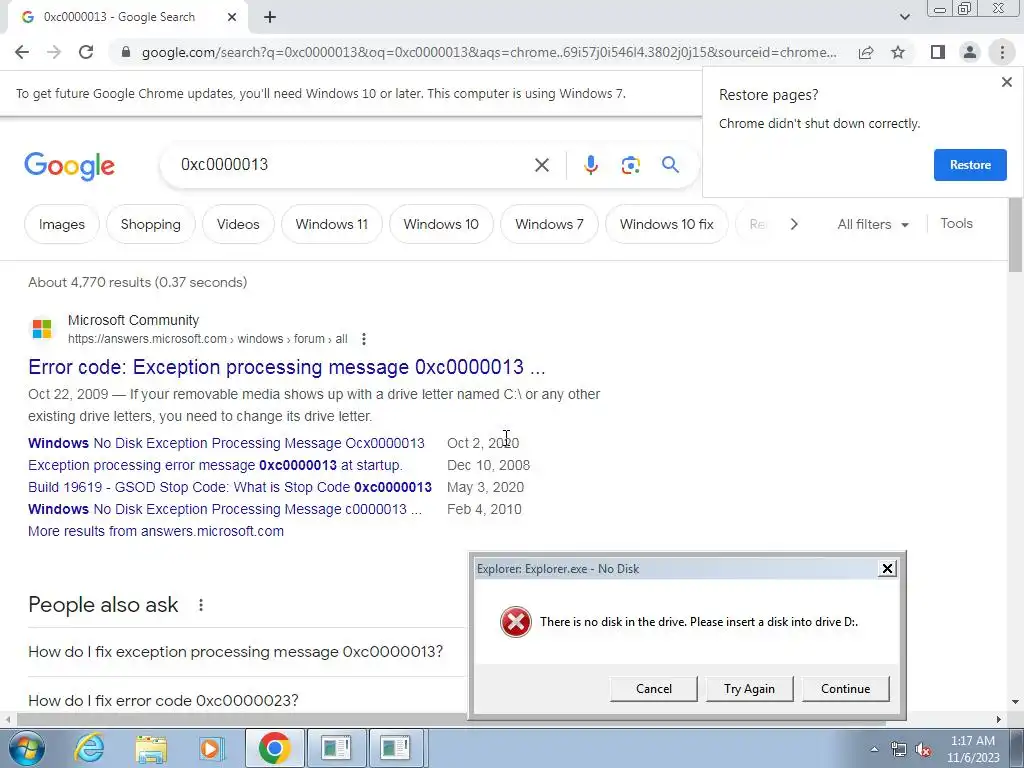Go to Google home via logo
Viewport: 1024px width, 768px height.
point(69,167)
